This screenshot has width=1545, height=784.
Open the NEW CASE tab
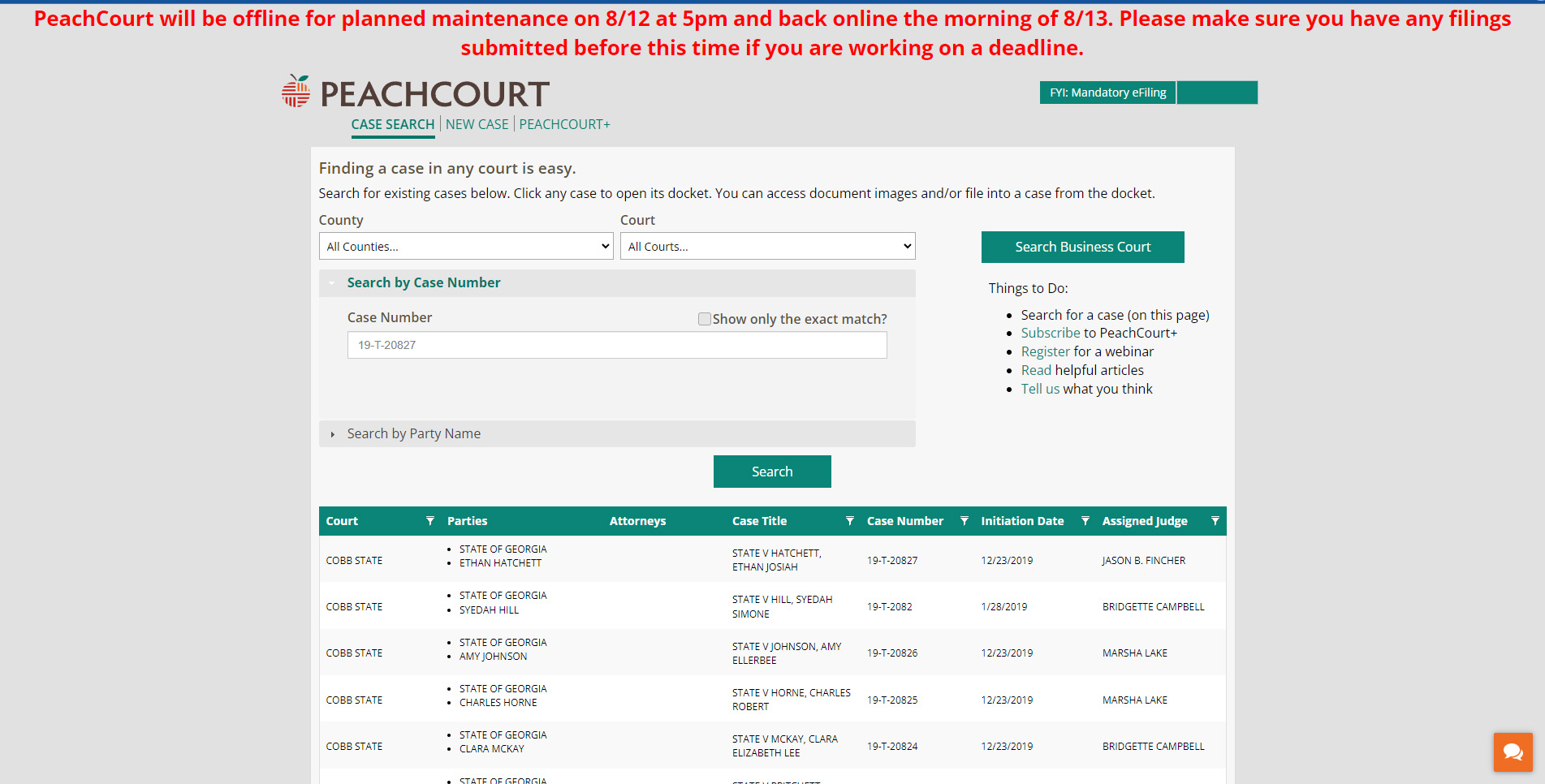(x=477, y=124)
